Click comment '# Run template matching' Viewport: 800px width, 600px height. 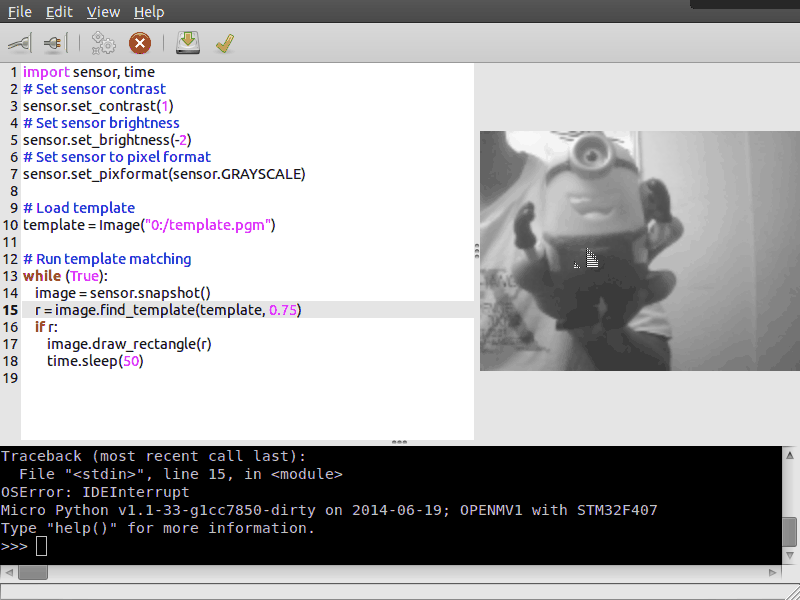coord(107,259)
